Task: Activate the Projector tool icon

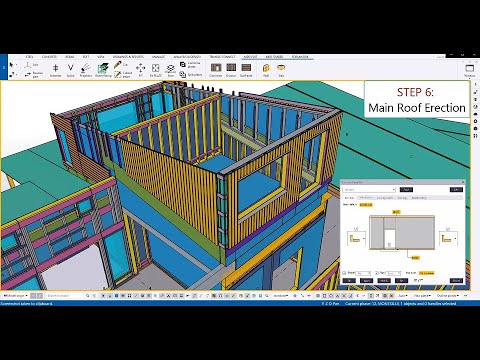Action: (x=86, y=68)
